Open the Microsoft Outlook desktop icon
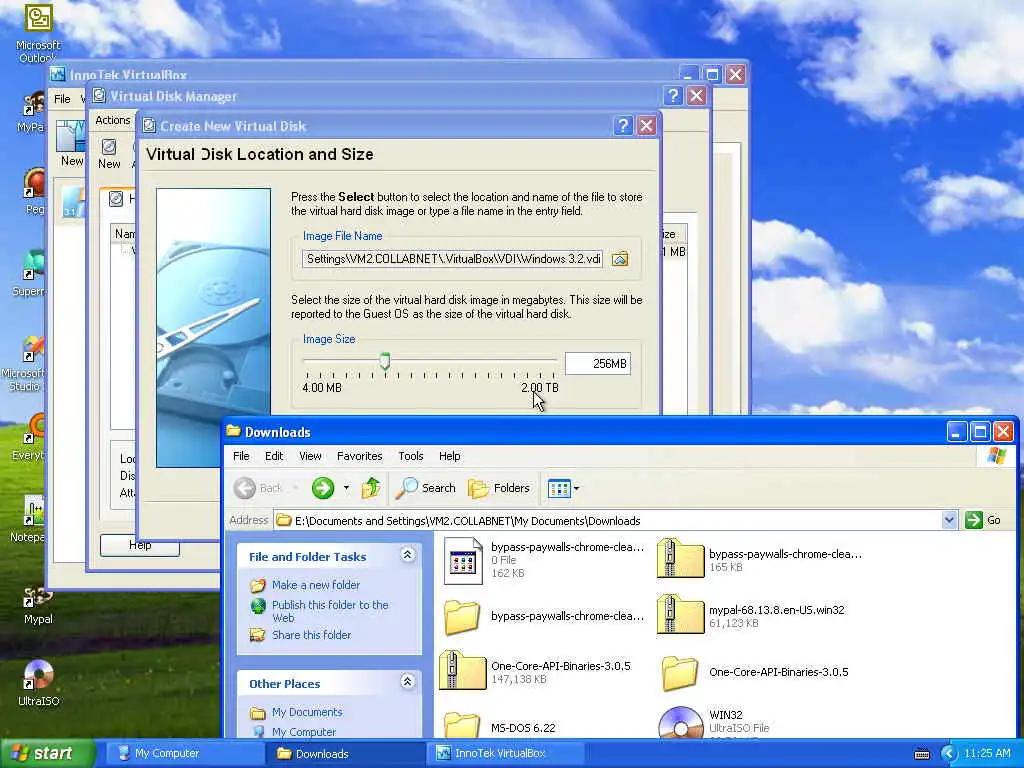 pyautogui.click(x=38, y=33)
